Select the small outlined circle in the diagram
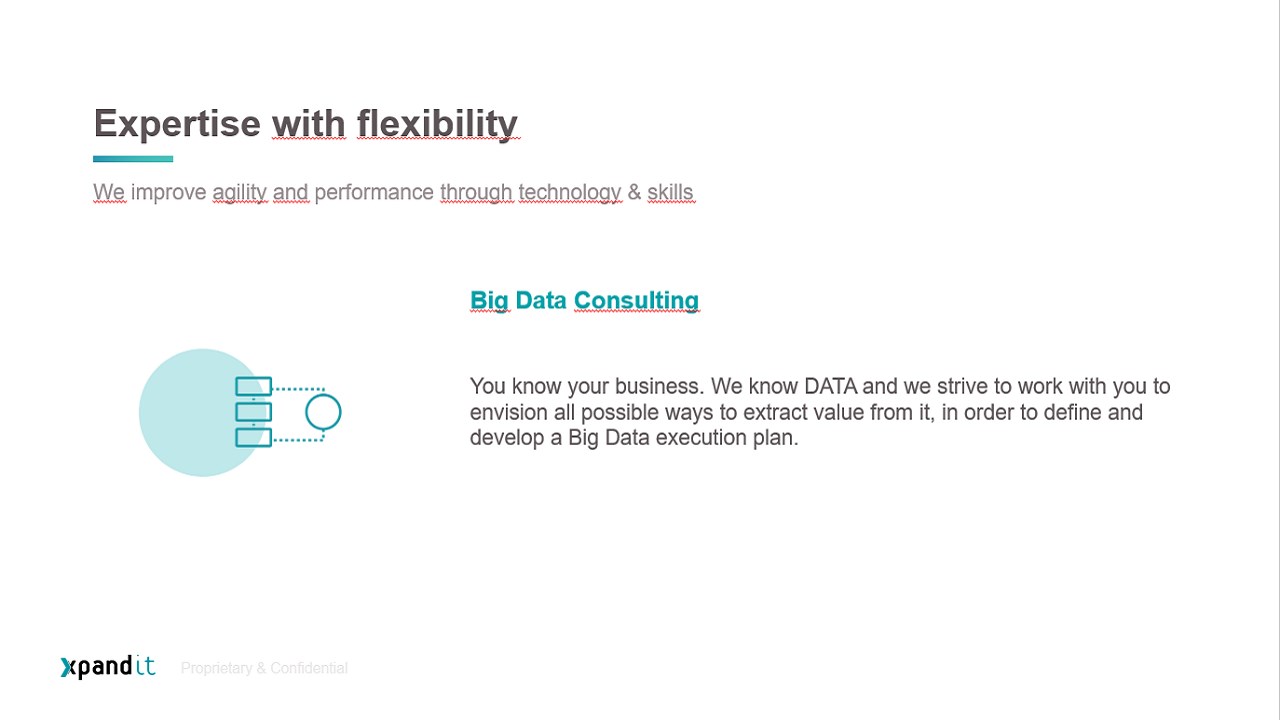 (x=323, y=412)
